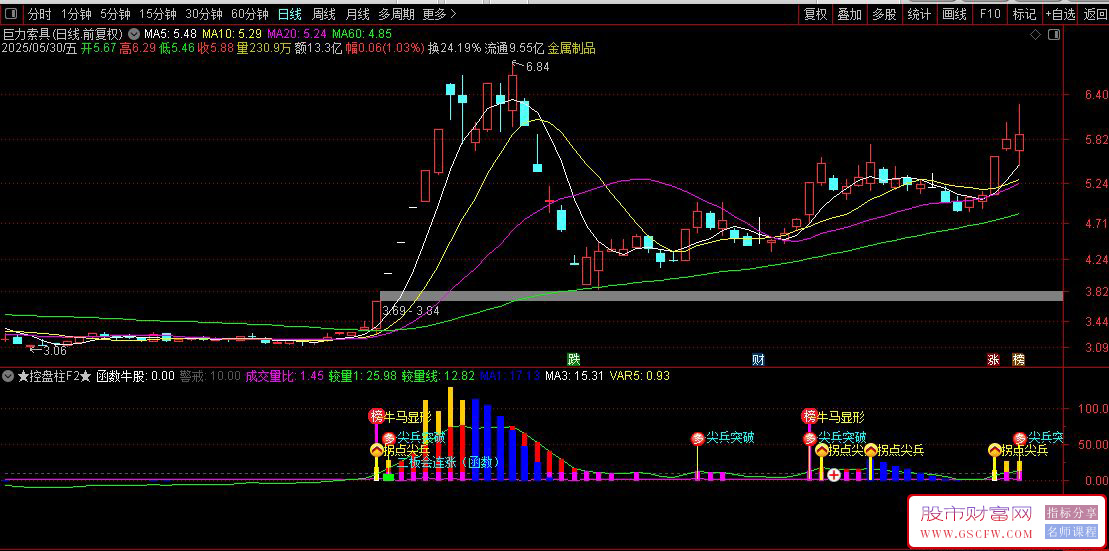Image resolution: width=1109 pixels, height=551 pixels.
Task: Activate the 画线 drawing tool
Action: pyautogui.click(x=954, y=14)
